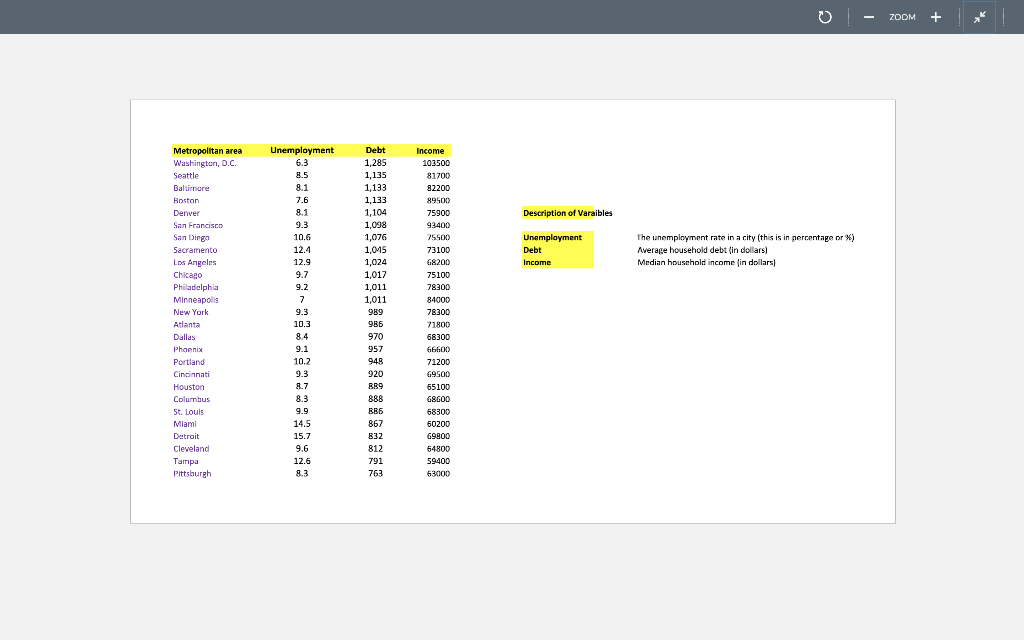Click the Baltimore row label
Viewport: 1024px width, 640px height.
click(191, 188)
